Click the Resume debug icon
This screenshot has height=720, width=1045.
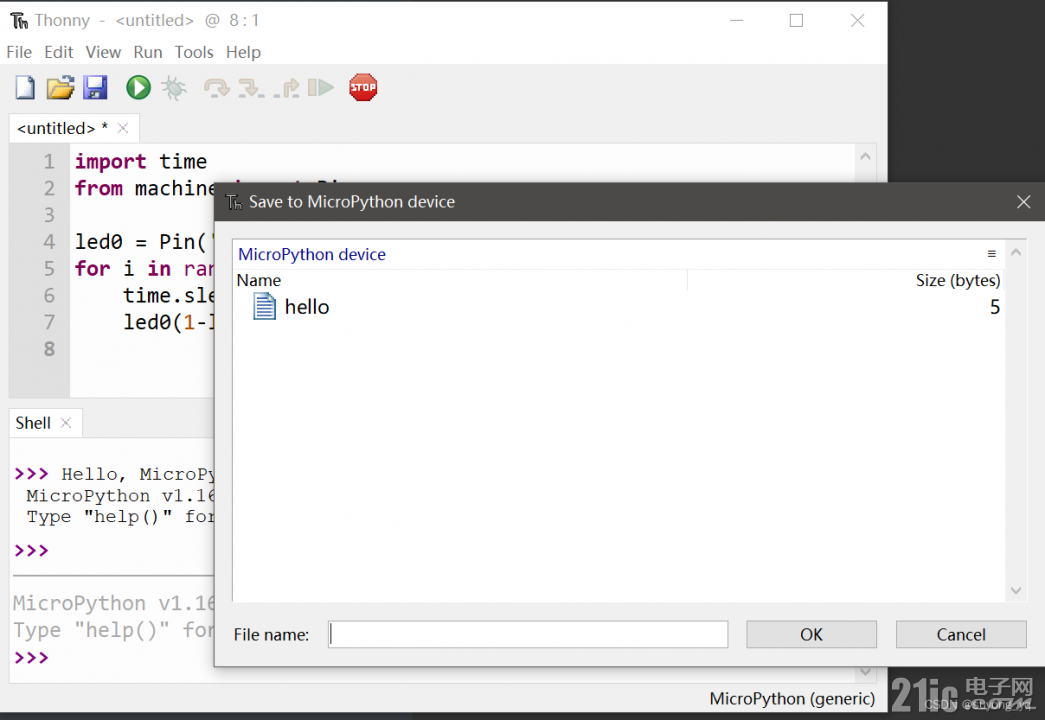pyautogui.click(x=321, y=87)
